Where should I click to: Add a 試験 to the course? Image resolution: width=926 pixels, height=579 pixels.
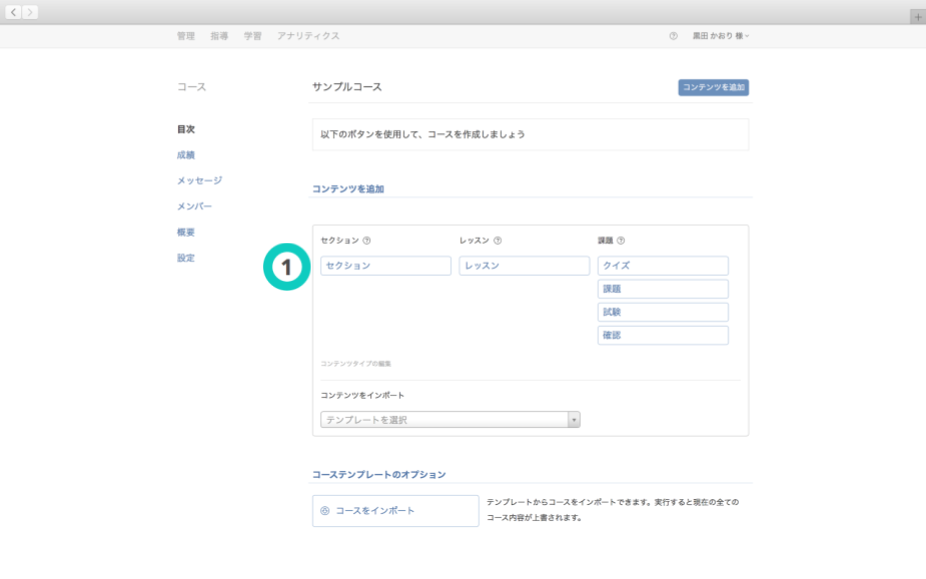click(x=663, y=312)
